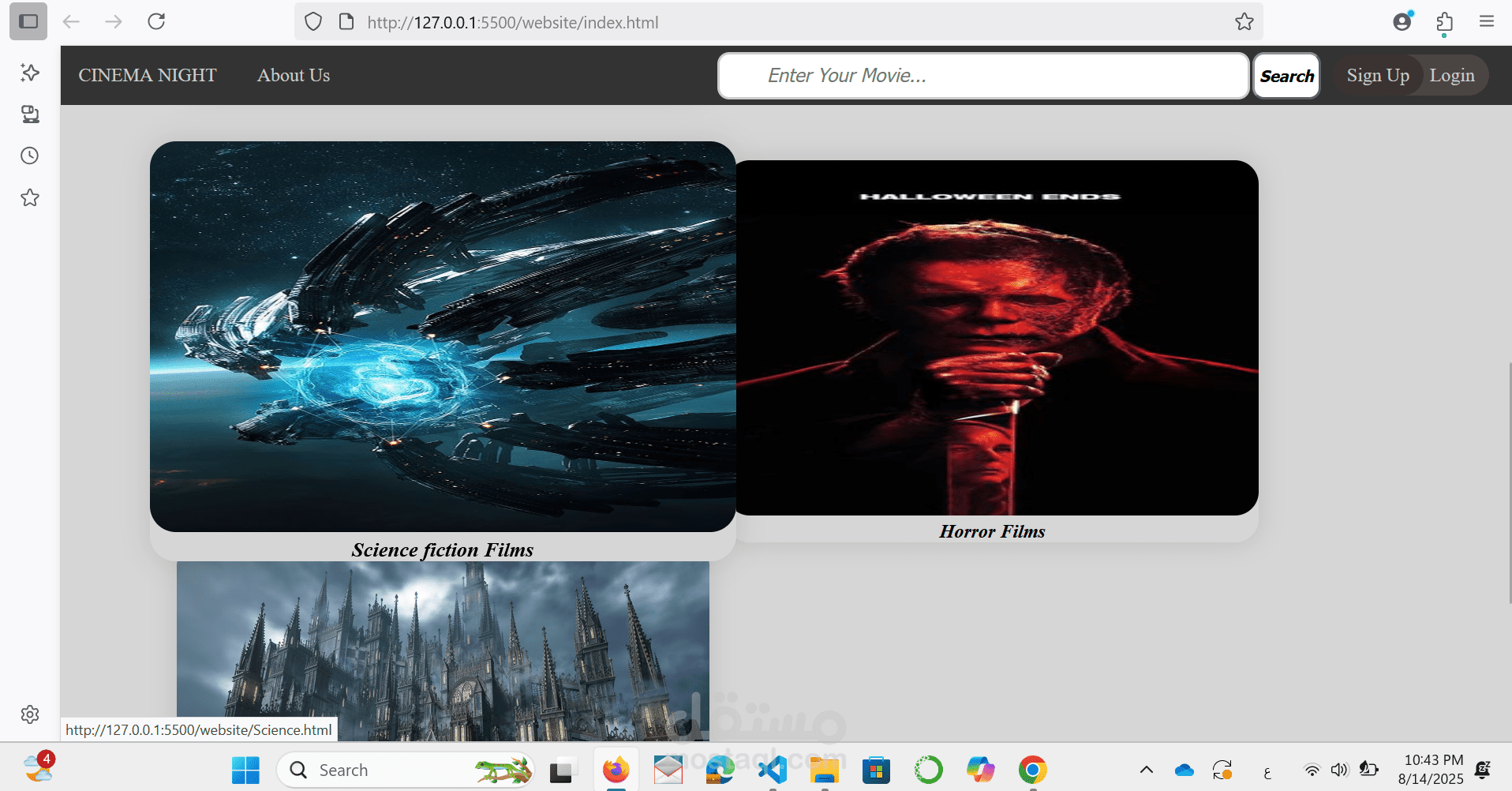Open File Explorer from the taskbar

click(825, 770)
